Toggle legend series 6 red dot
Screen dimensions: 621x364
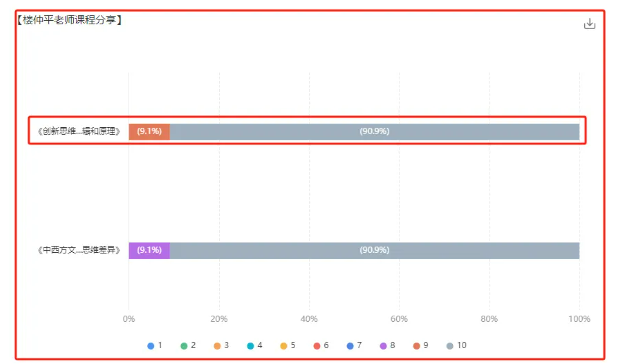317,346
